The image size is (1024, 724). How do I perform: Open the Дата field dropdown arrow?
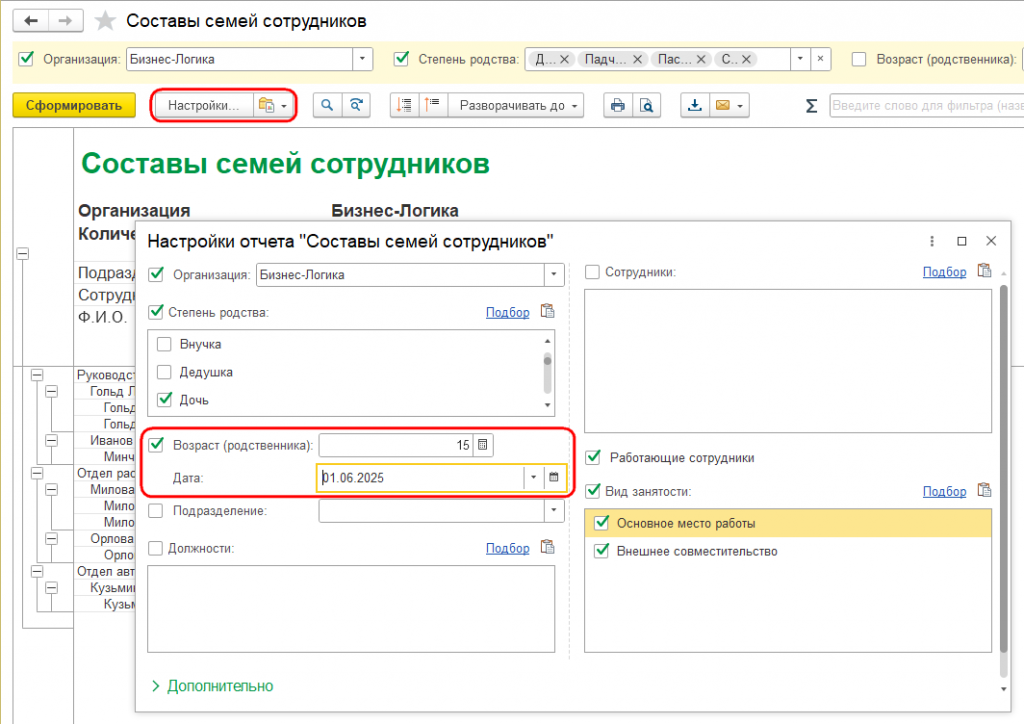[534, 477]
